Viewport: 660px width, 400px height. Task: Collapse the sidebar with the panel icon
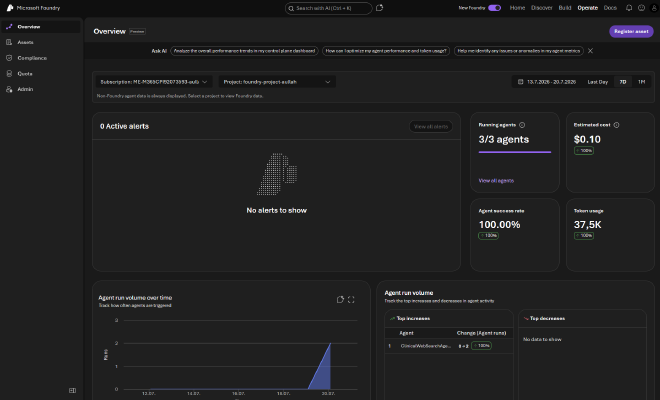[x=72, y=390]
